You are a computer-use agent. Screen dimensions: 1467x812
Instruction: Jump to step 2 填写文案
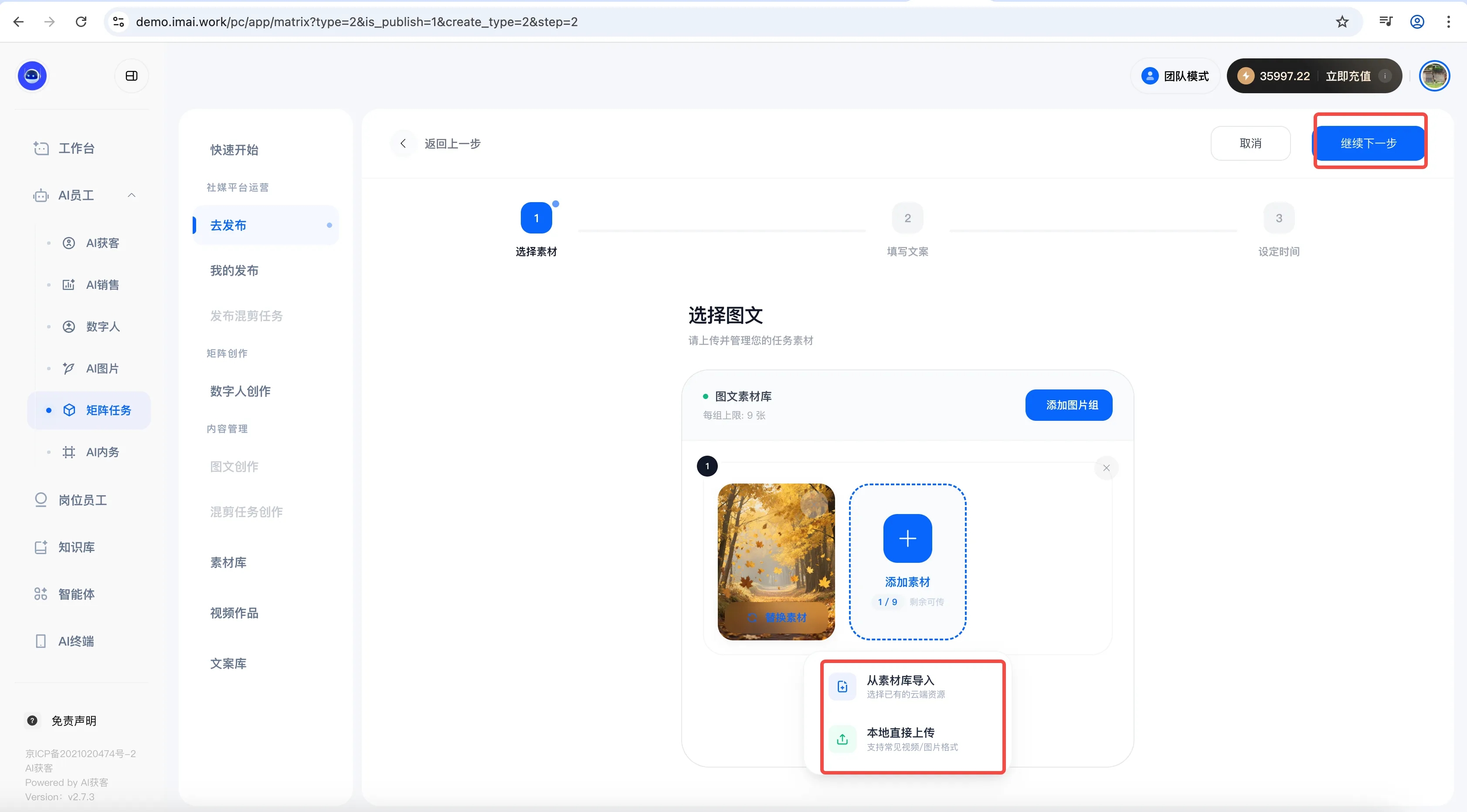point(907,219)
